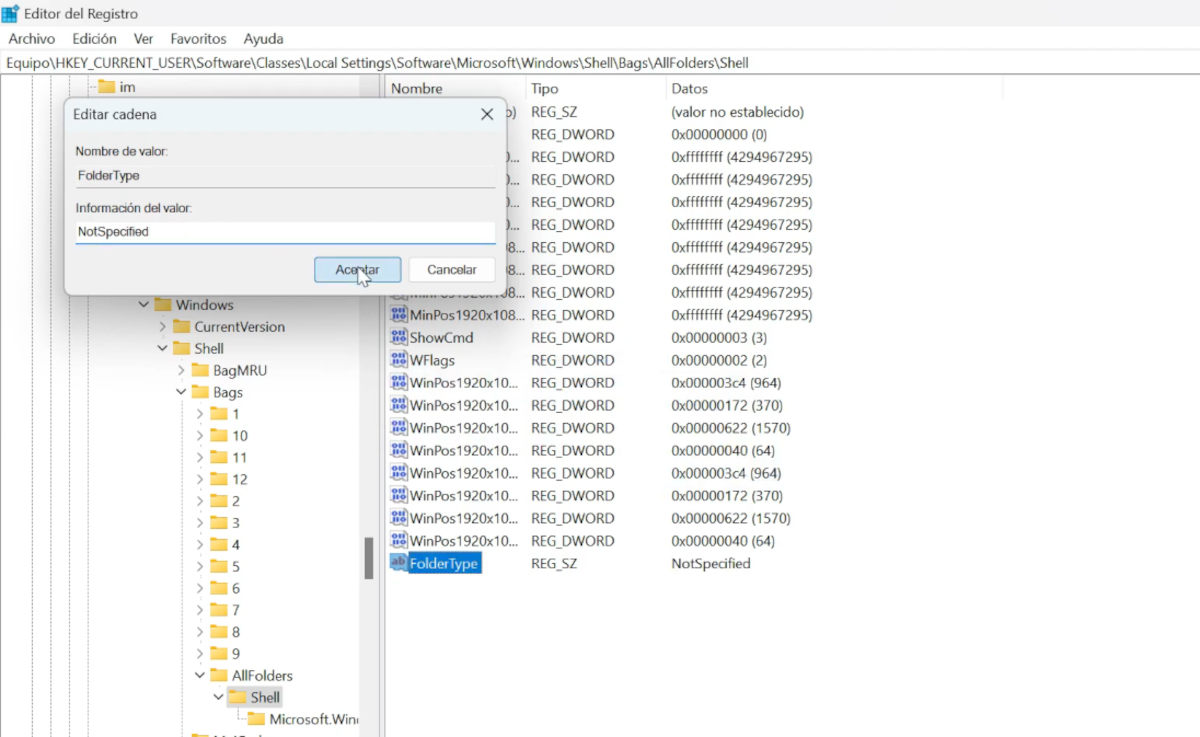Click the FolderType string value icon
This screenshot has height=737, width=1200.
(398, 563)
